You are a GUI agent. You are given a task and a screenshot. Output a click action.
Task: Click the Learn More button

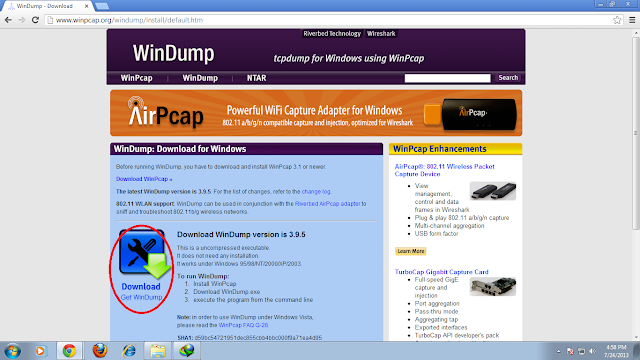tap(411, 251)
